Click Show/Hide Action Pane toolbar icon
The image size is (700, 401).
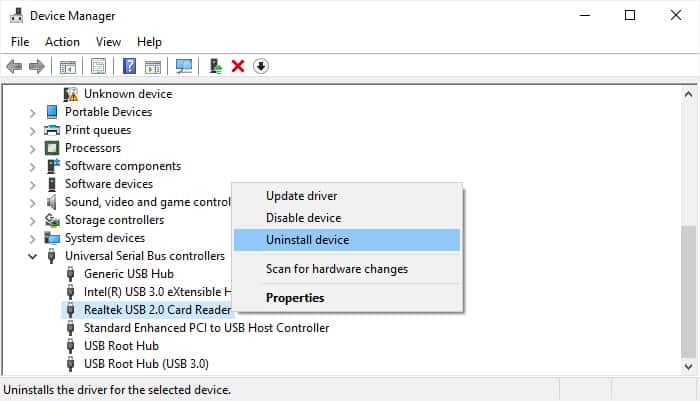point(153,67)
